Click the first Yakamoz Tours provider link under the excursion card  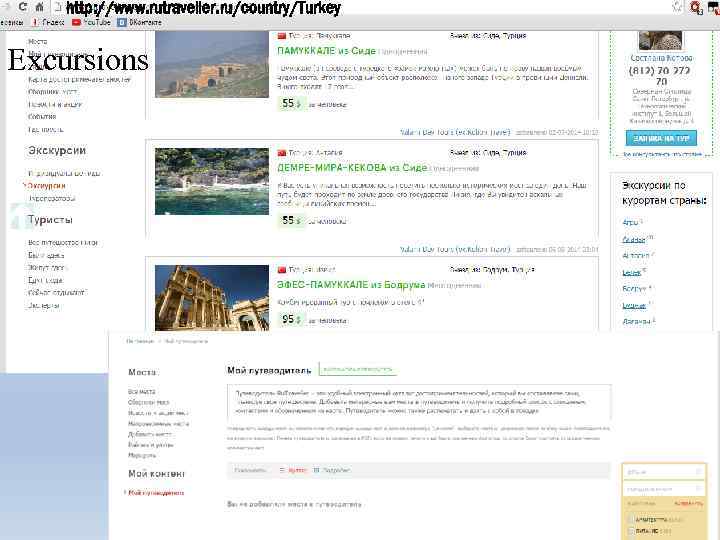455,132
